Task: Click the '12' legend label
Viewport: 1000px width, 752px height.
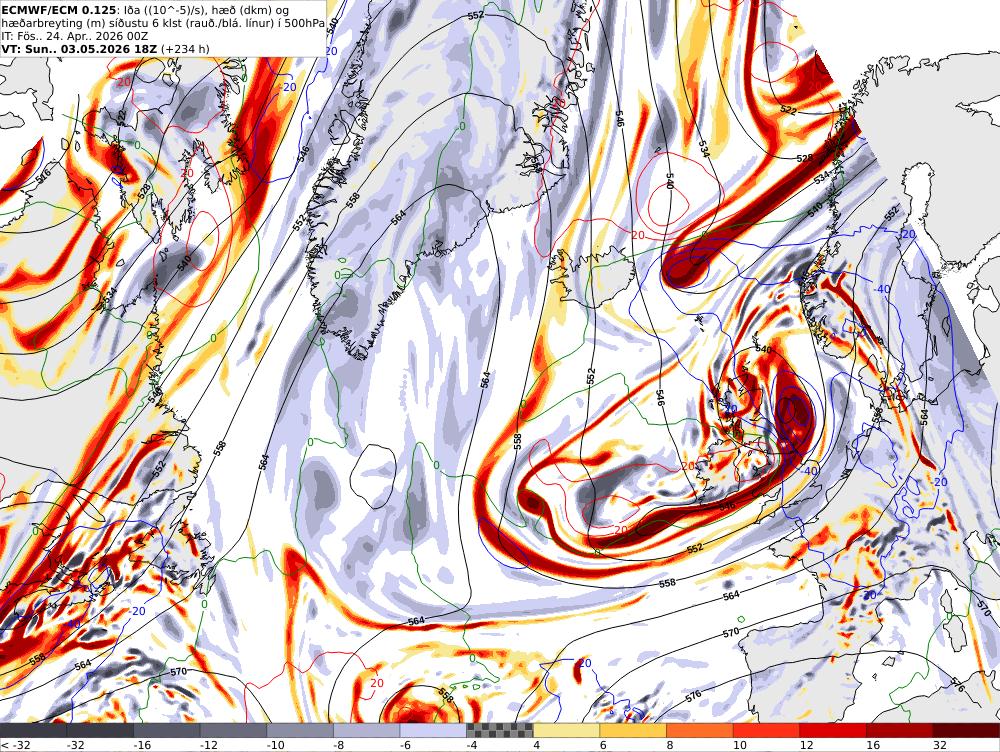Action: pyautogui.click(x=806, y=745)
